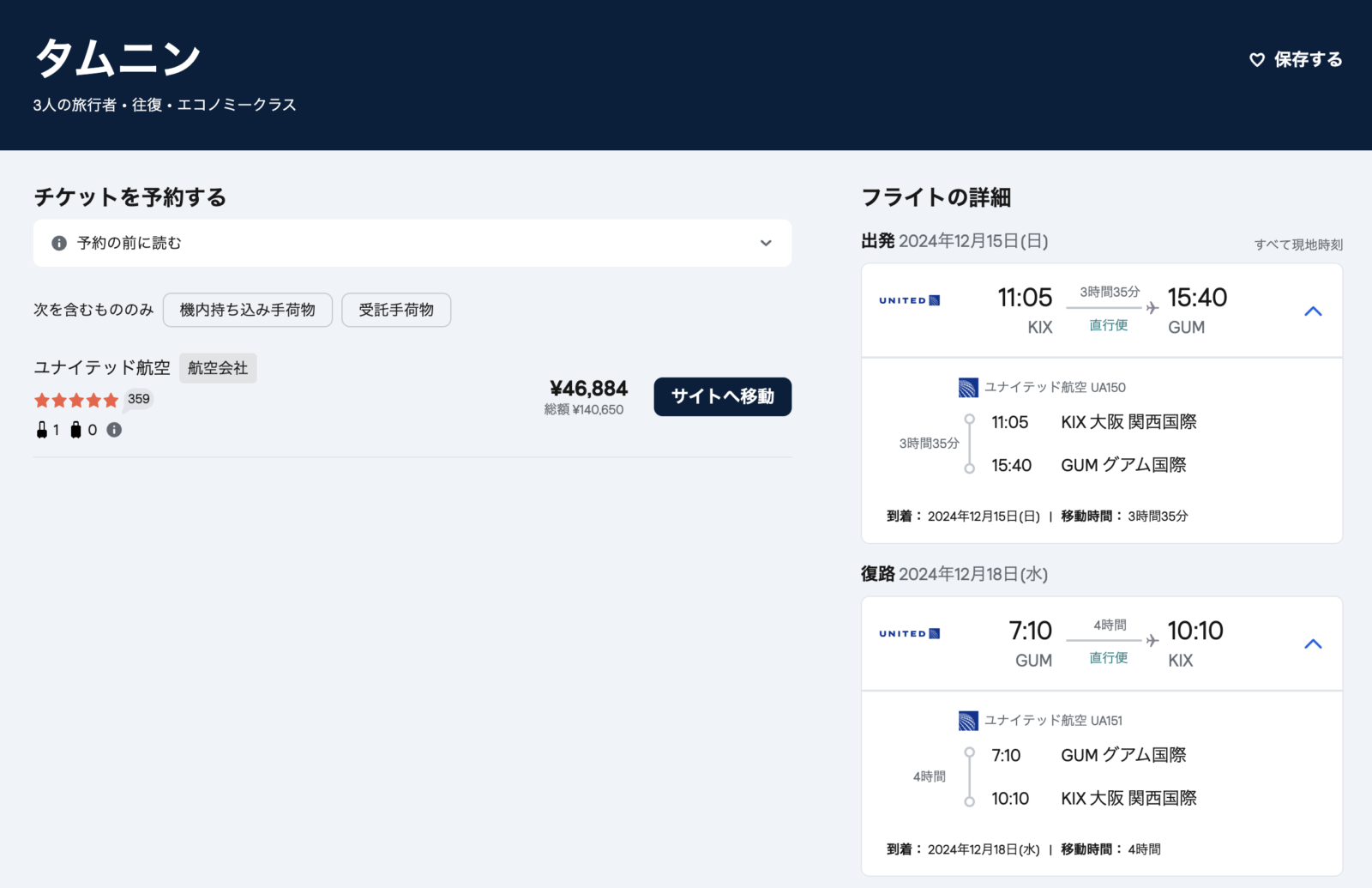Click the サイトへ移動 button

click(722, 396)
